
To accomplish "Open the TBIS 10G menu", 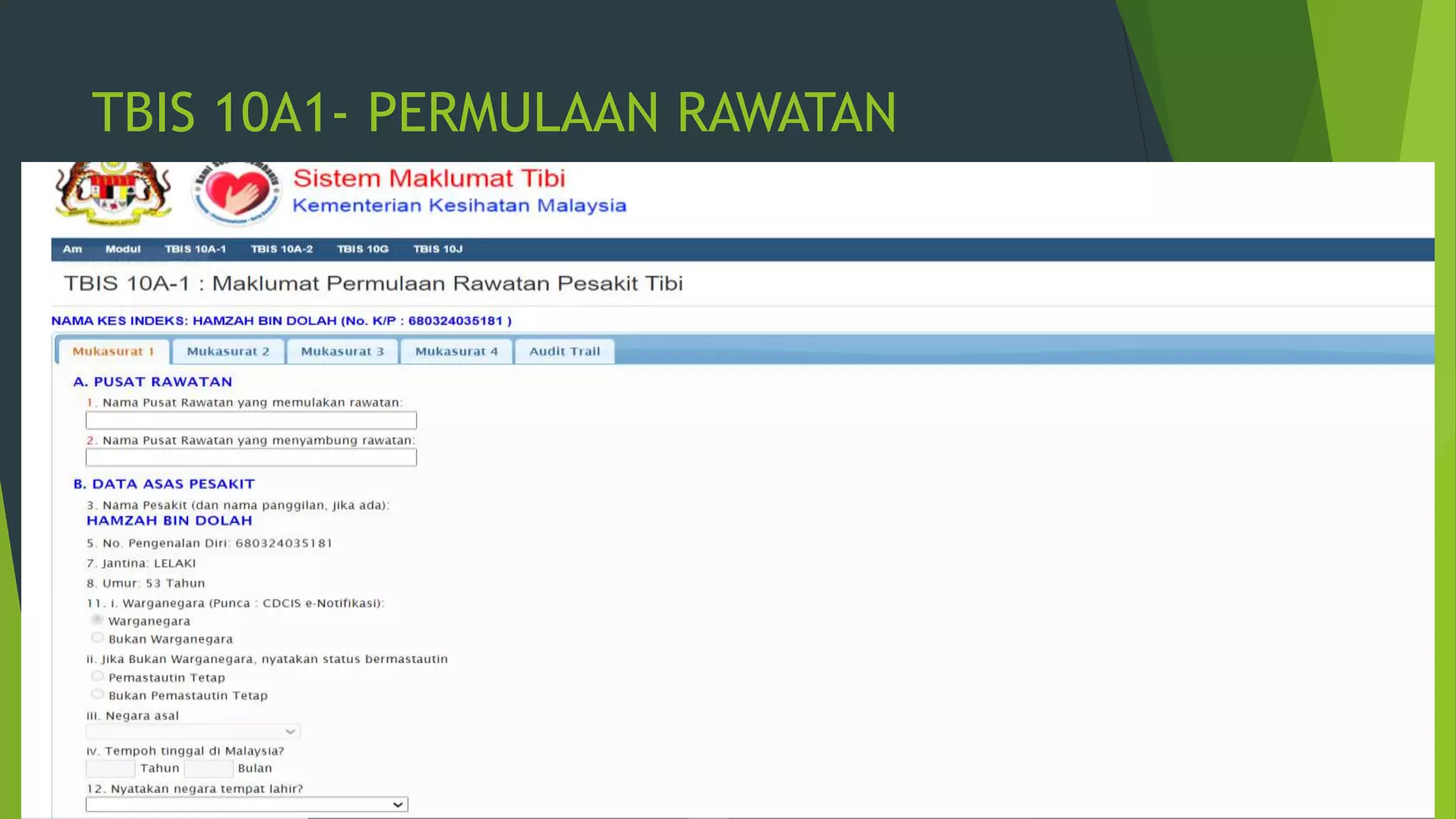I will (363, 249).
